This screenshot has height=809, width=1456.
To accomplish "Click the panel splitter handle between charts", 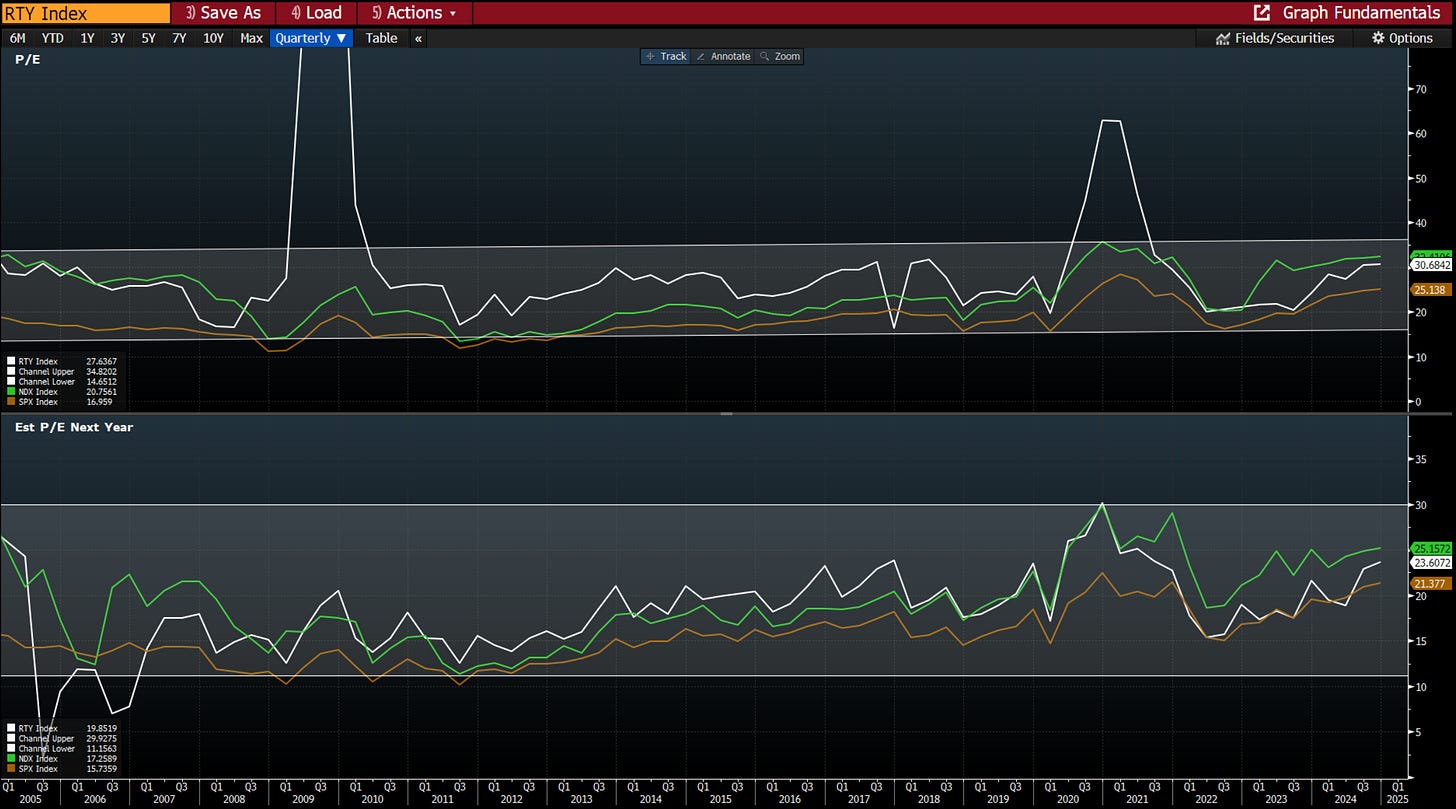I will pos(728,412).
